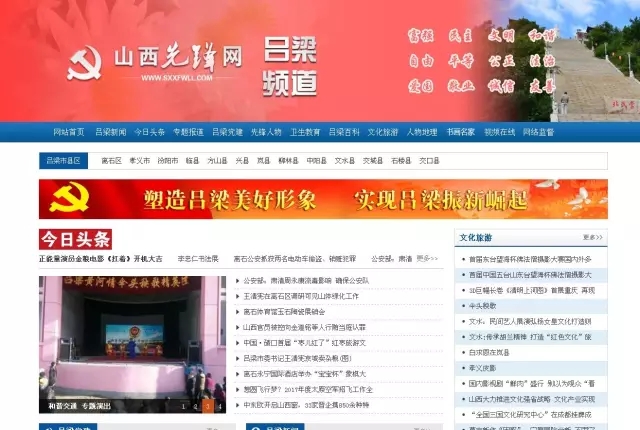Click 更多>> beside today's headlines ticker
Image resolution: width=640 pixels, height=430 pixels.
427,259
